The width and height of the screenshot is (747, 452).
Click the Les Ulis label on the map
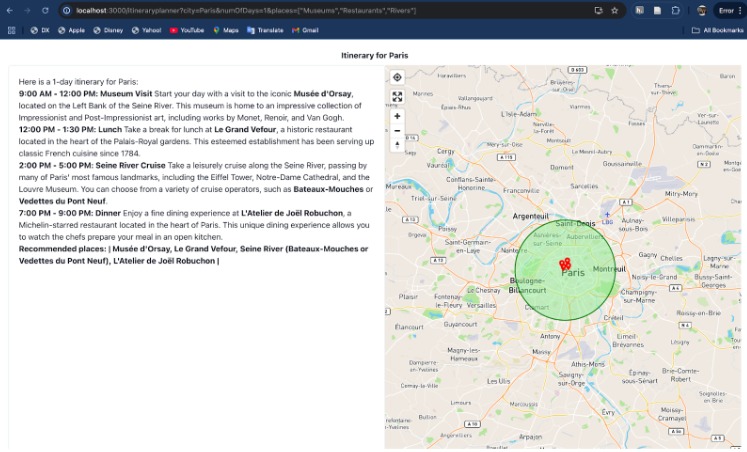point(498,381)
